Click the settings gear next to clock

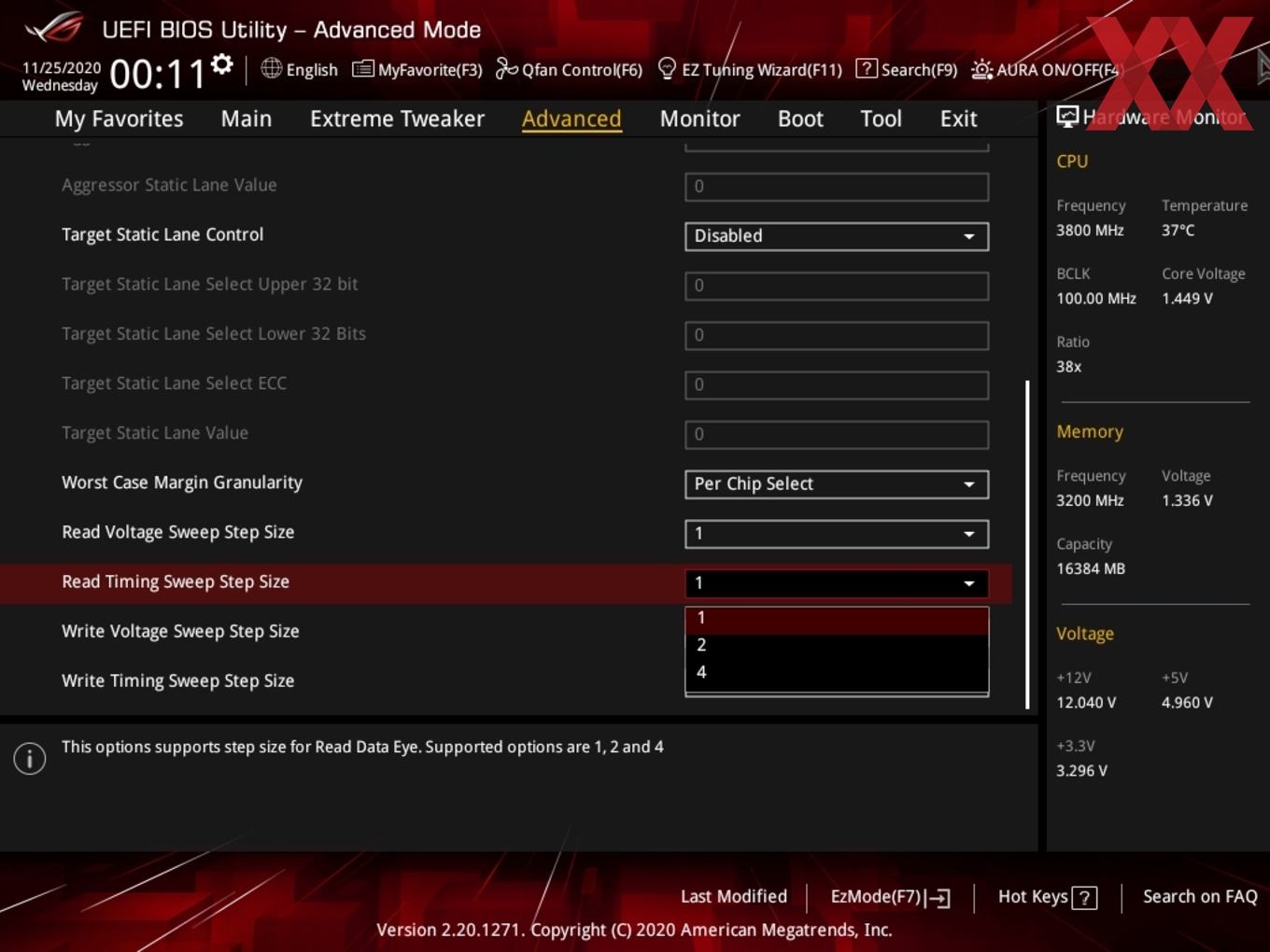point(222,64)
